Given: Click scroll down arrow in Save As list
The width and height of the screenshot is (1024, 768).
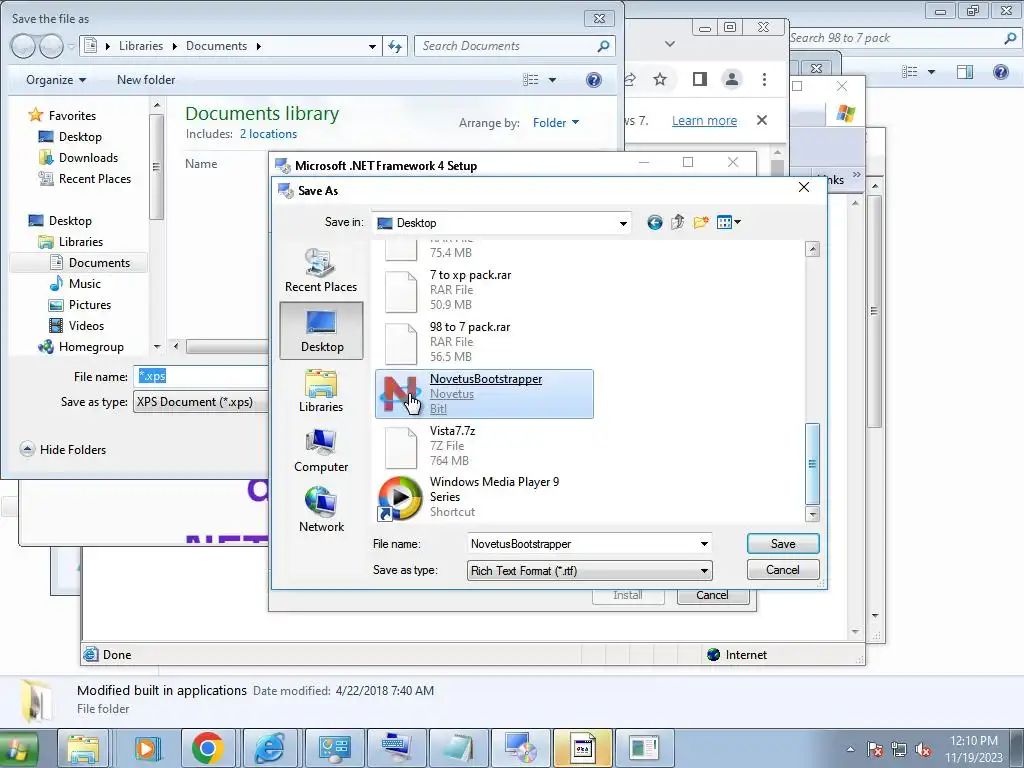Looking at the screenshot, I should click(x=812, y=514).
